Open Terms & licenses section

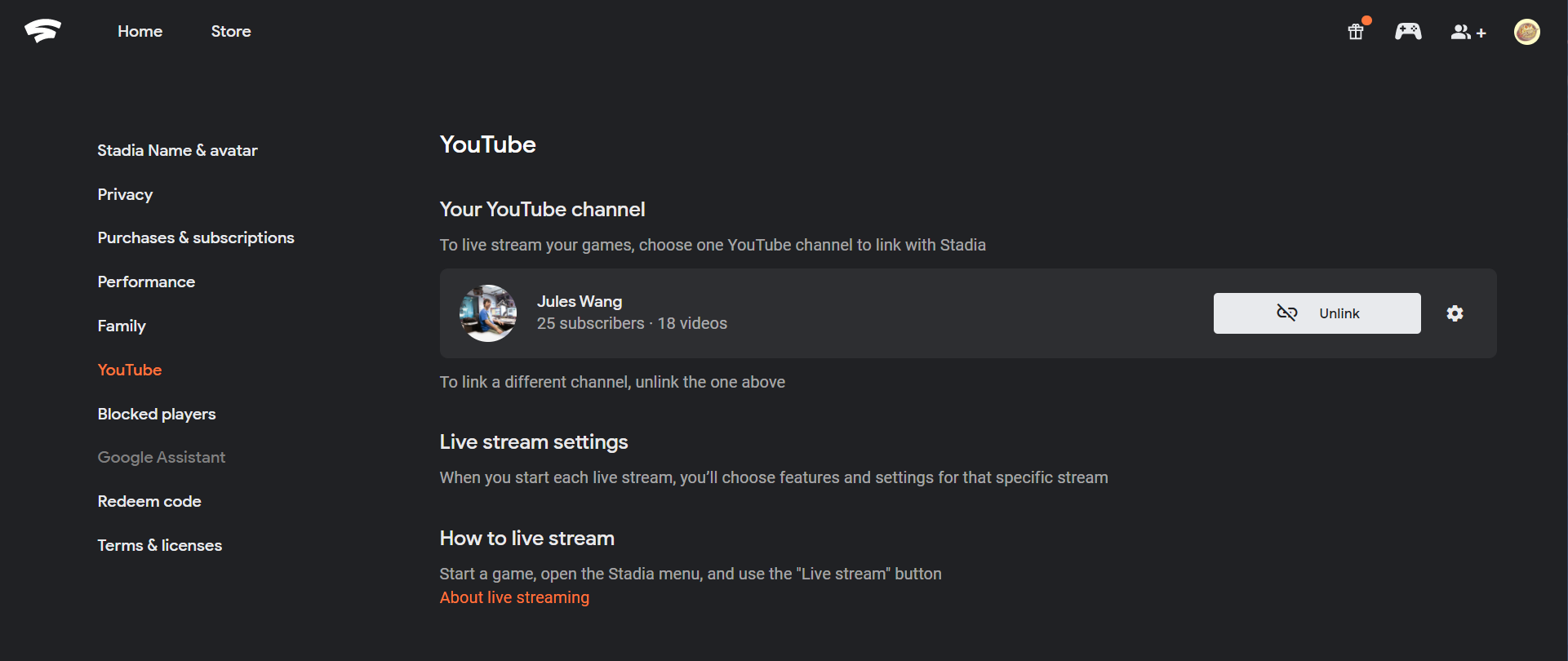point(160,545)
